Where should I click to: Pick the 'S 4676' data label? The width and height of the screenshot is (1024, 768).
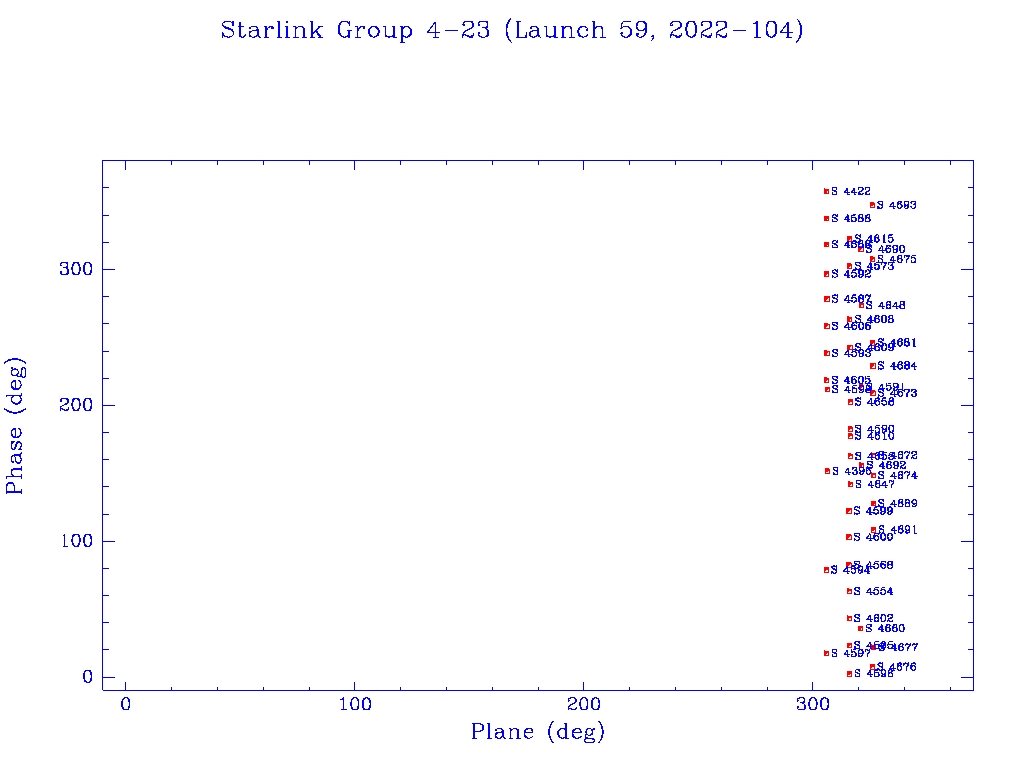[897, 667]
